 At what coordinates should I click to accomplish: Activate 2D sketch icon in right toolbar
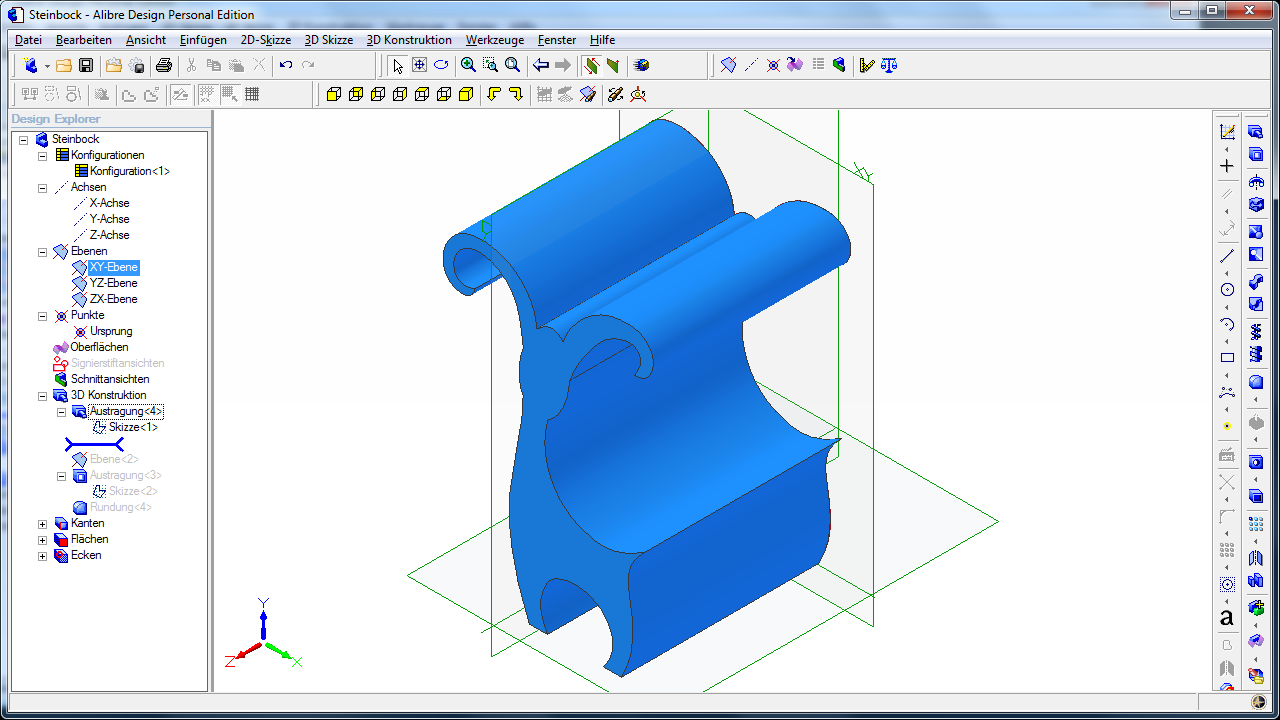click(x=1227, y=132)
